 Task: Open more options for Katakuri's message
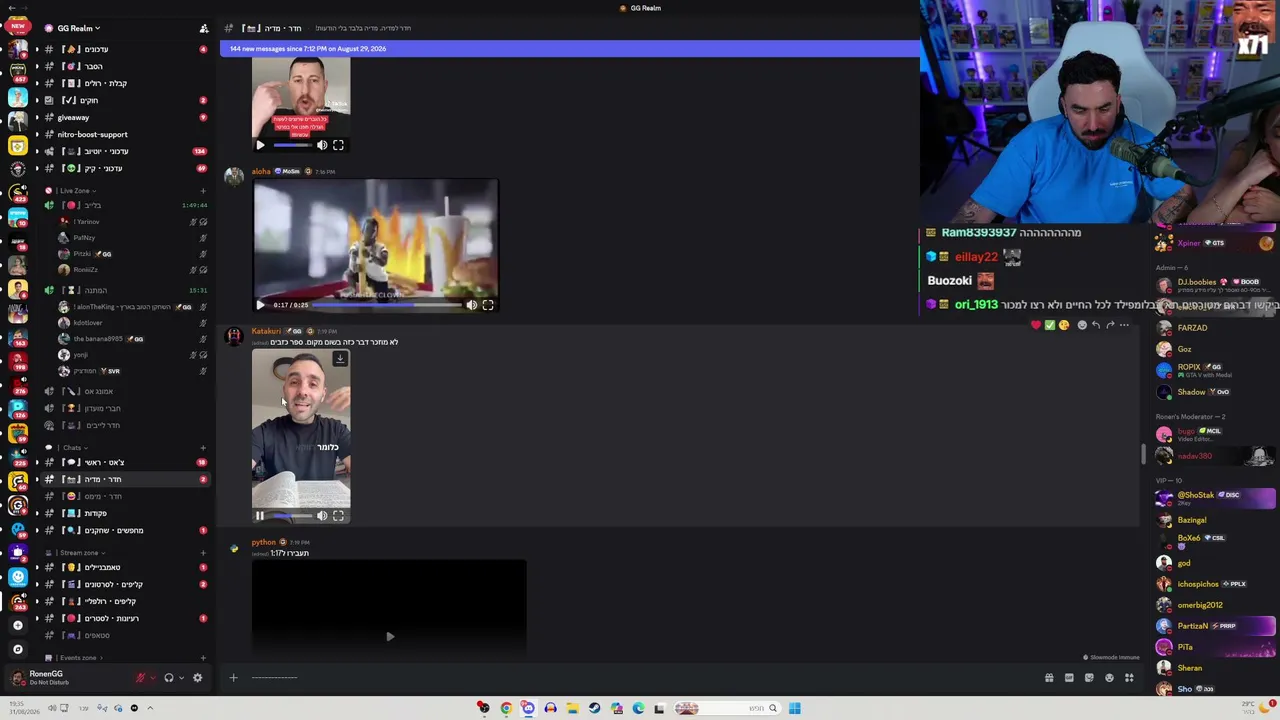click(x=1124, y=325)
